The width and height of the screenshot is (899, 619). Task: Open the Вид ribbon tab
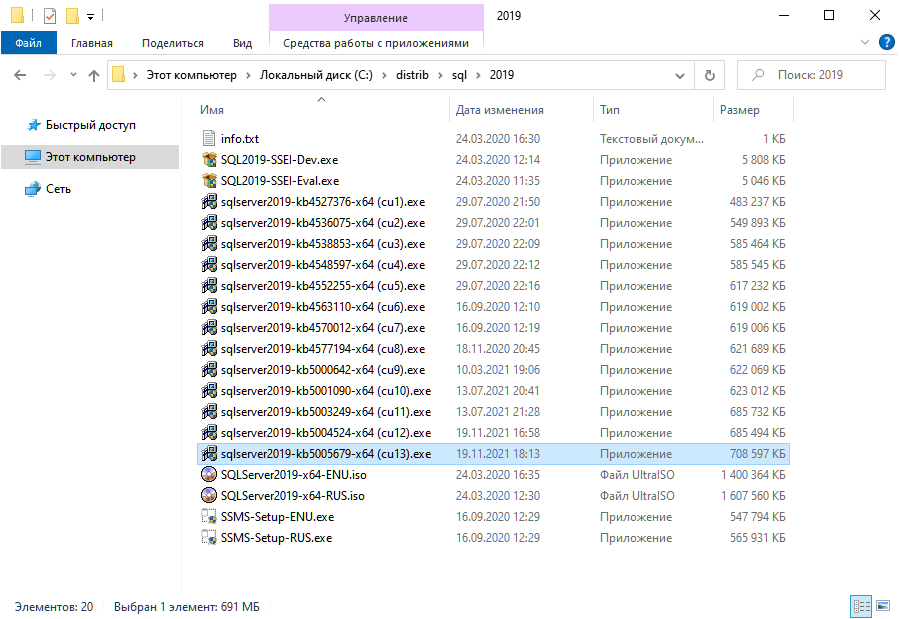[243, 43]
